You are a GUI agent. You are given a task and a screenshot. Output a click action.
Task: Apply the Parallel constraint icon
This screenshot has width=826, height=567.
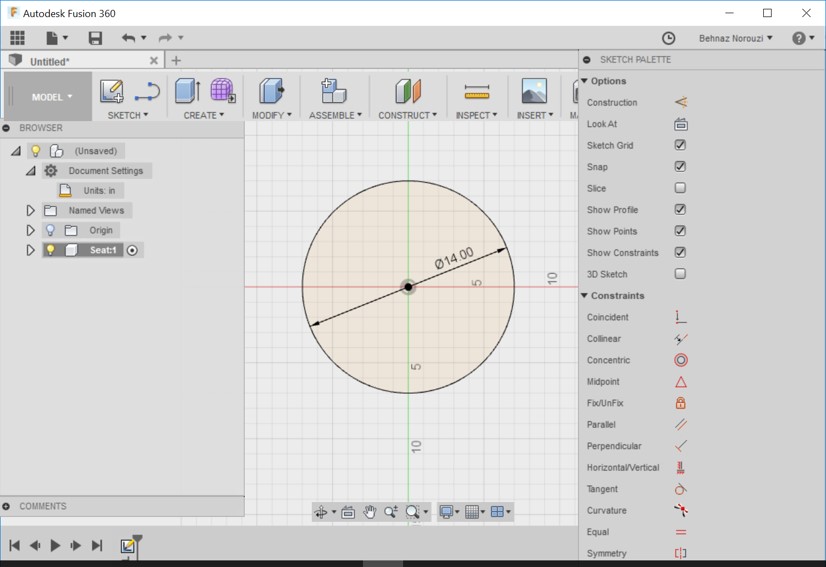tap(681, 424)
